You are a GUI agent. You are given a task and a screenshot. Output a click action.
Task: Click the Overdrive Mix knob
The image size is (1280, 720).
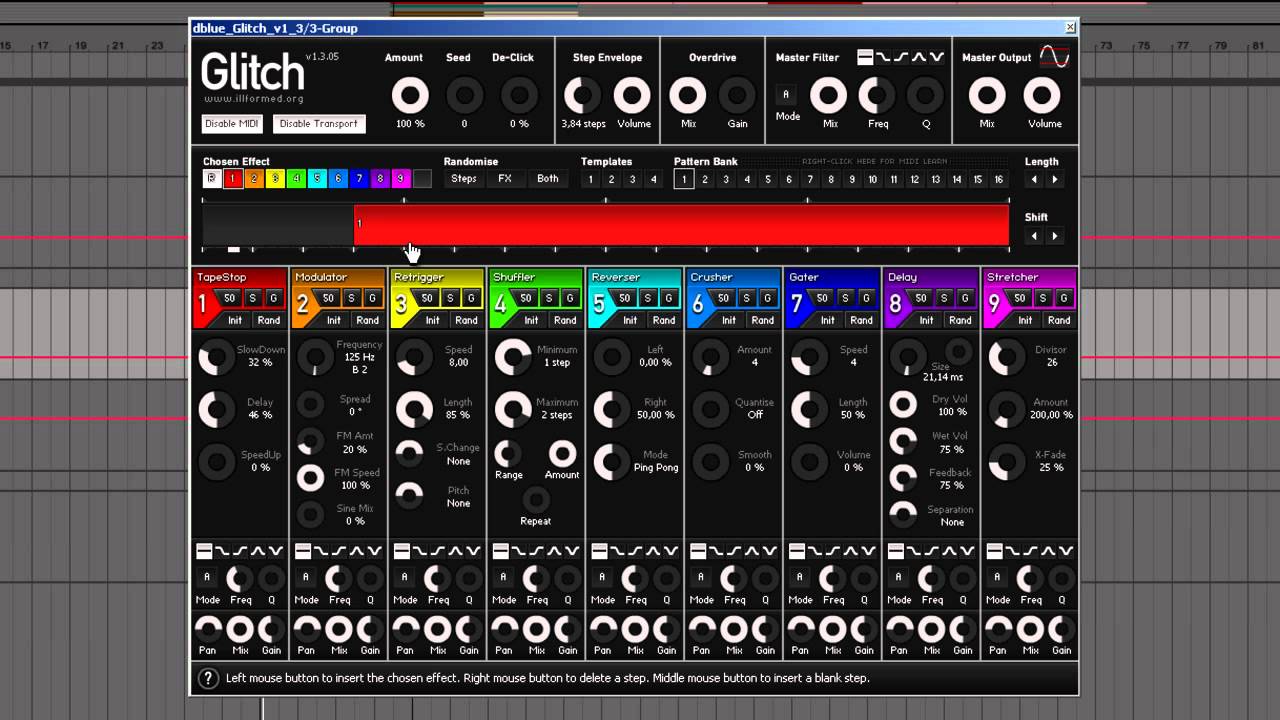[x=687, y=96]
